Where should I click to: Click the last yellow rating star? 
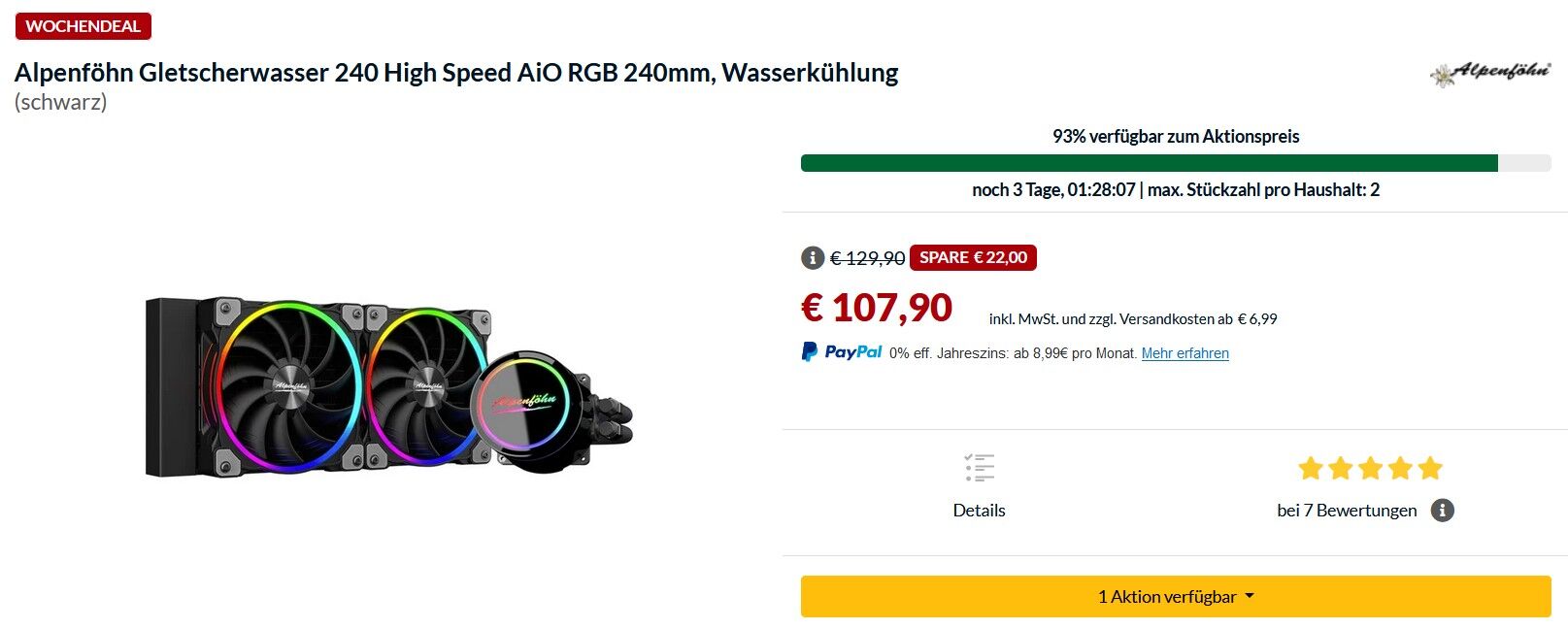coord(1430,469)
